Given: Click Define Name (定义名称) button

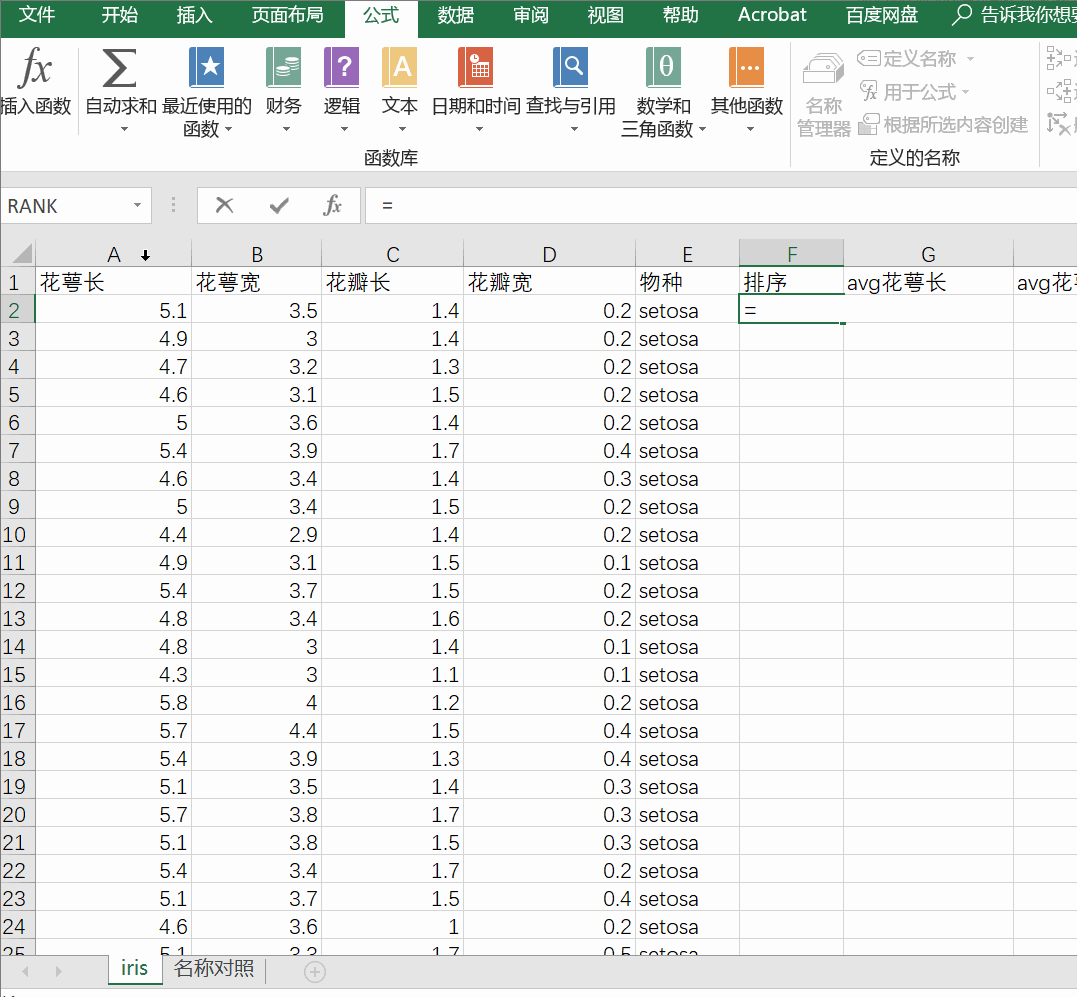Looking at the screenshot, I should [x=907, y=58].
